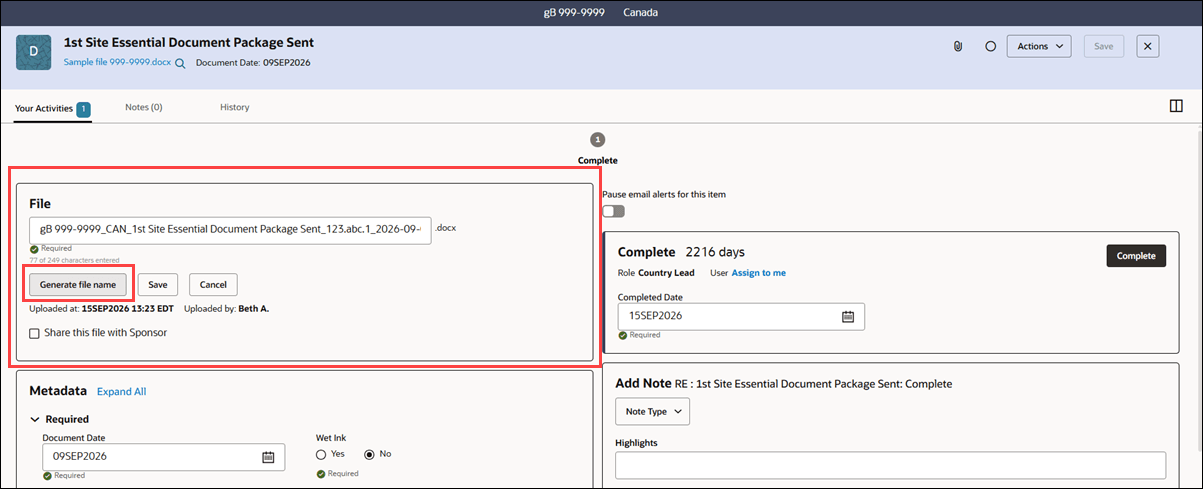Click the circle status icon in header
Image resolution: width=1203 pixels, height=489 pixels.
990,46
